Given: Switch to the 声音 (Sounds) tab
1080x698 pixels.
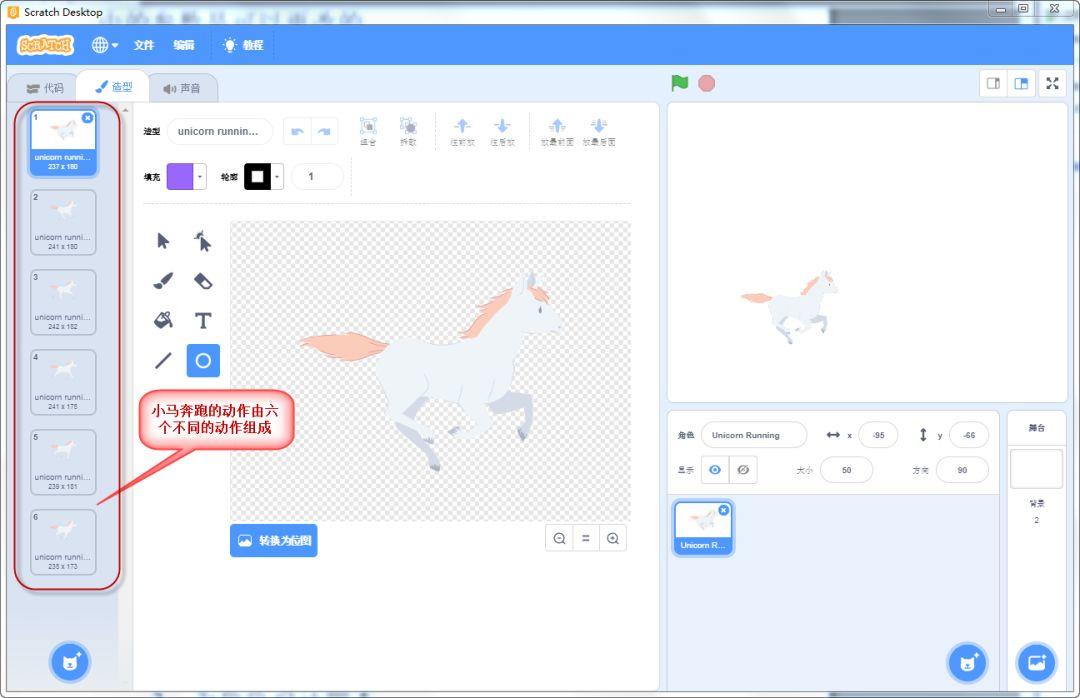Looking at the screenshot, I should click(182, 88).
